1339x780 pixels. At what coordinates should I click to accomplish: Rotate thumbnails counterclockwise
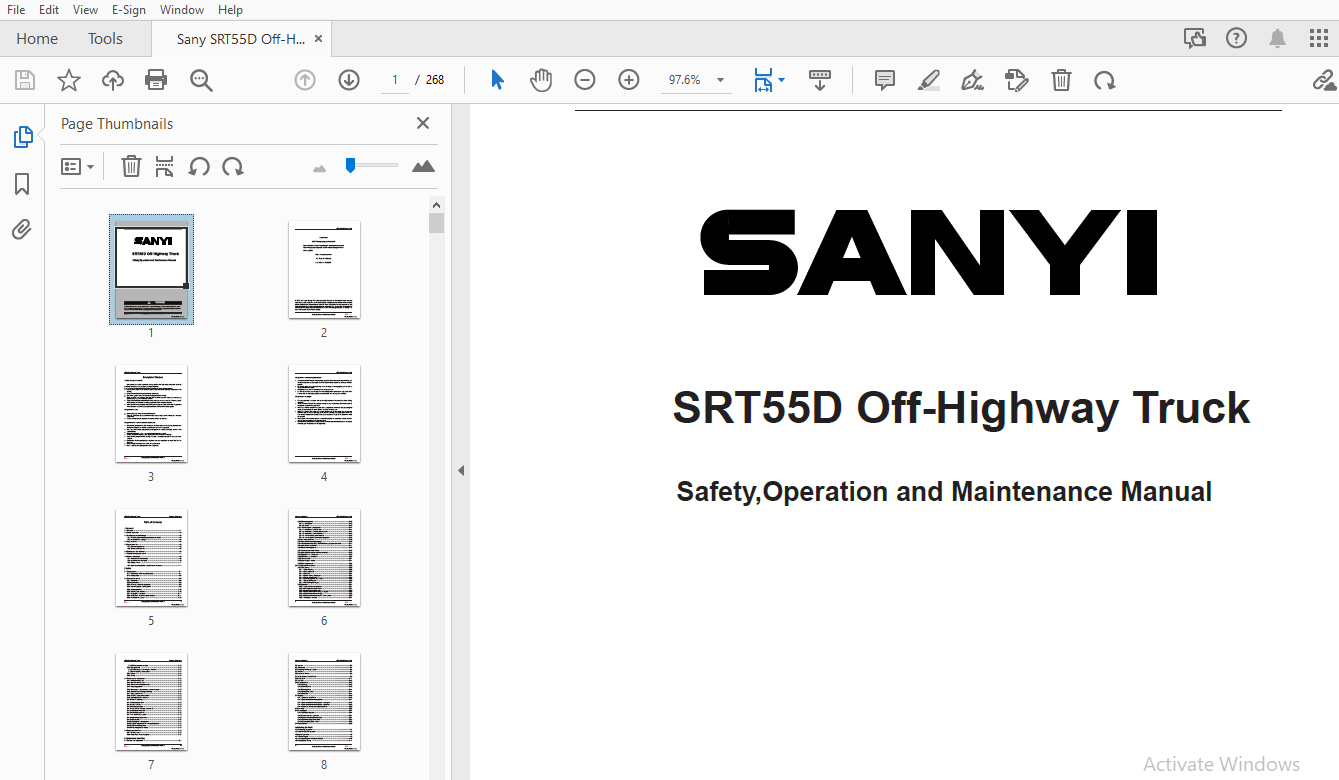199,167
